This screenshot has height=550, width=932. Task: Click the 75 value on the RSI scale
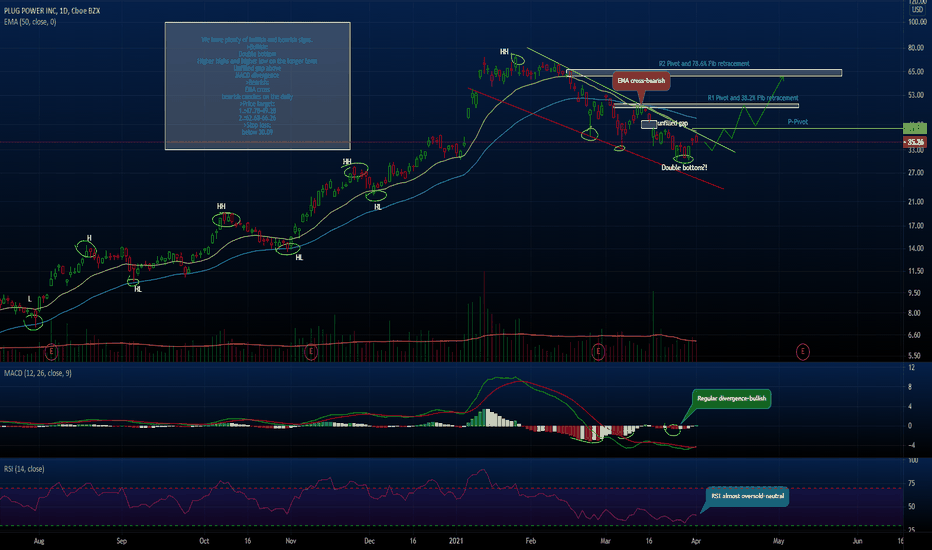coord(912,483)
